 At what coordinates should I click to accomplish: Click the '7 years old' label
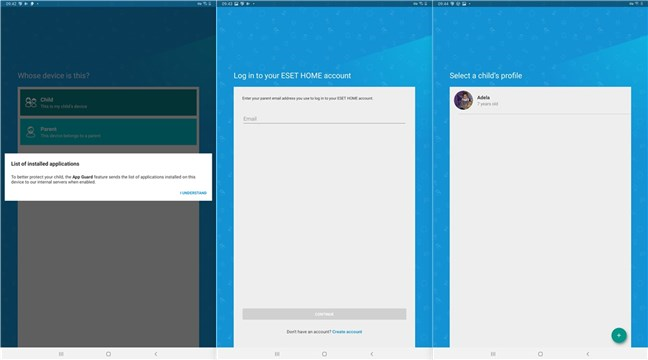488,104
